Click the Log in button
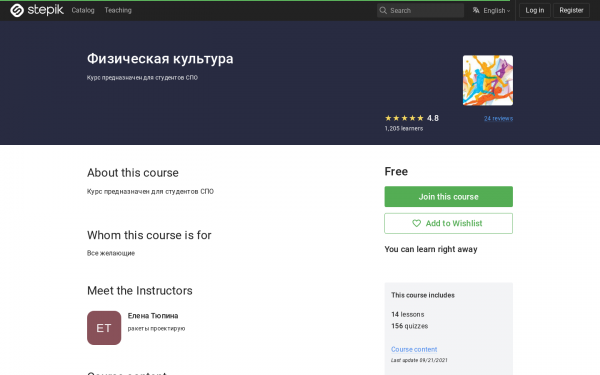 click(x=535, y=10)
